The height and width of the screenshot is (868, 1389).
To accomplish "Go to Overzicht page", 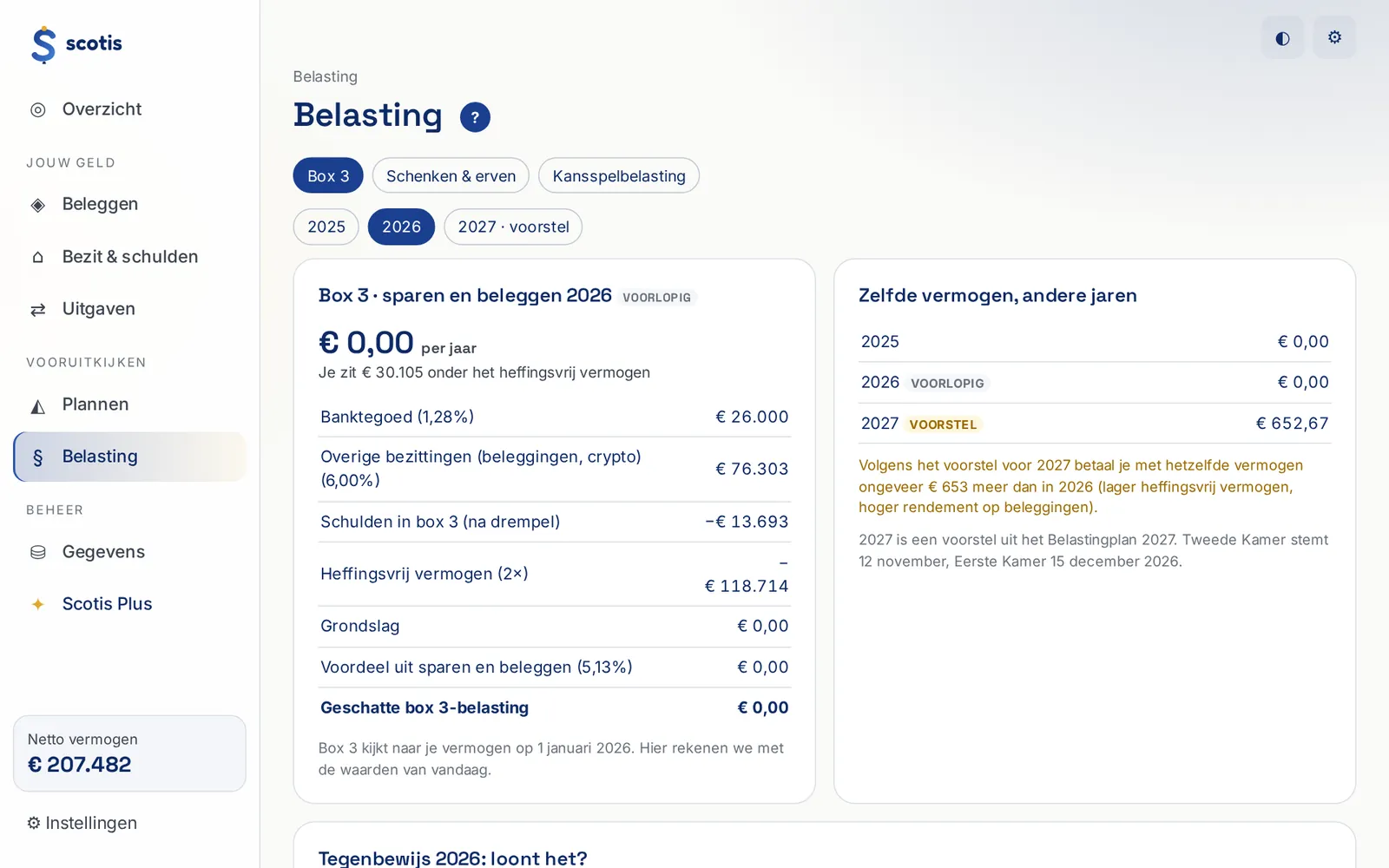I will [129, 109].
